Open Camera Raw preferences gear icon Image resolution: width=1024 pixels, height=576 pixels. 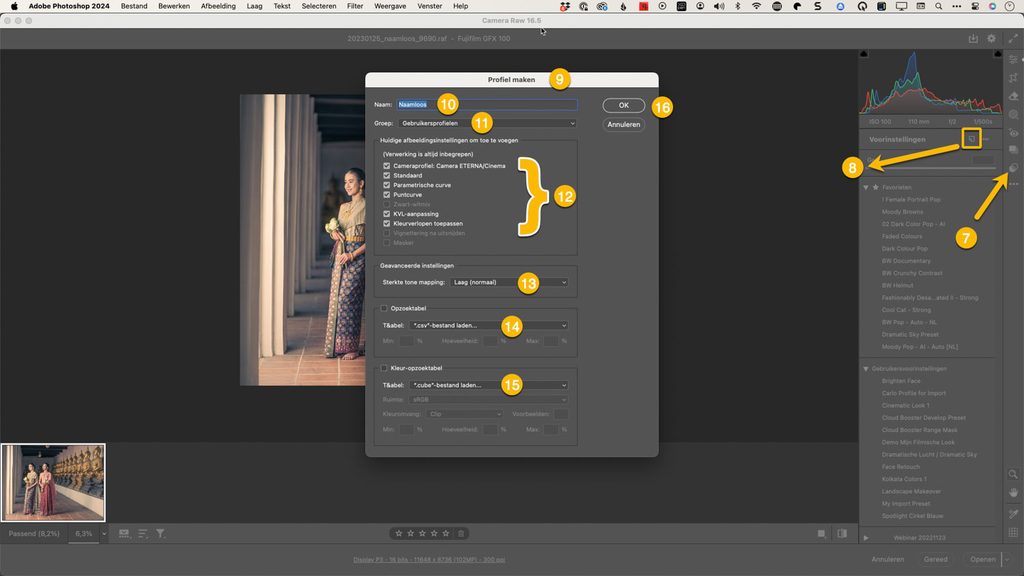(991, 39)
